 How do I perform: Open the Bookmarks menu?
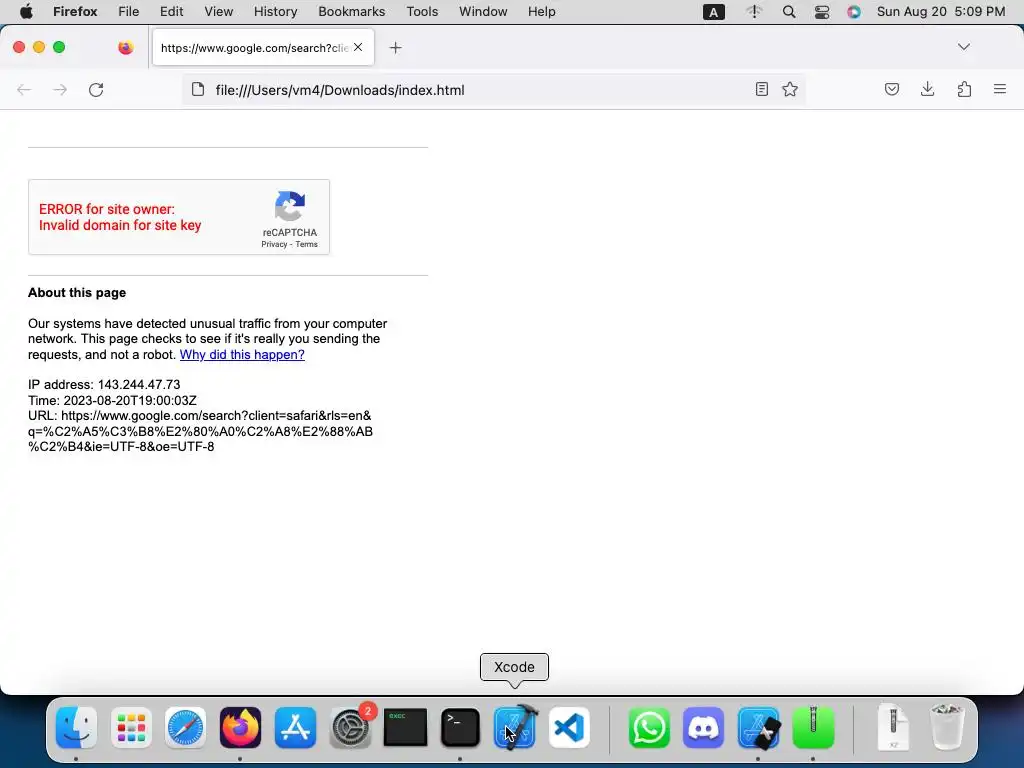(x=352, y=12)
